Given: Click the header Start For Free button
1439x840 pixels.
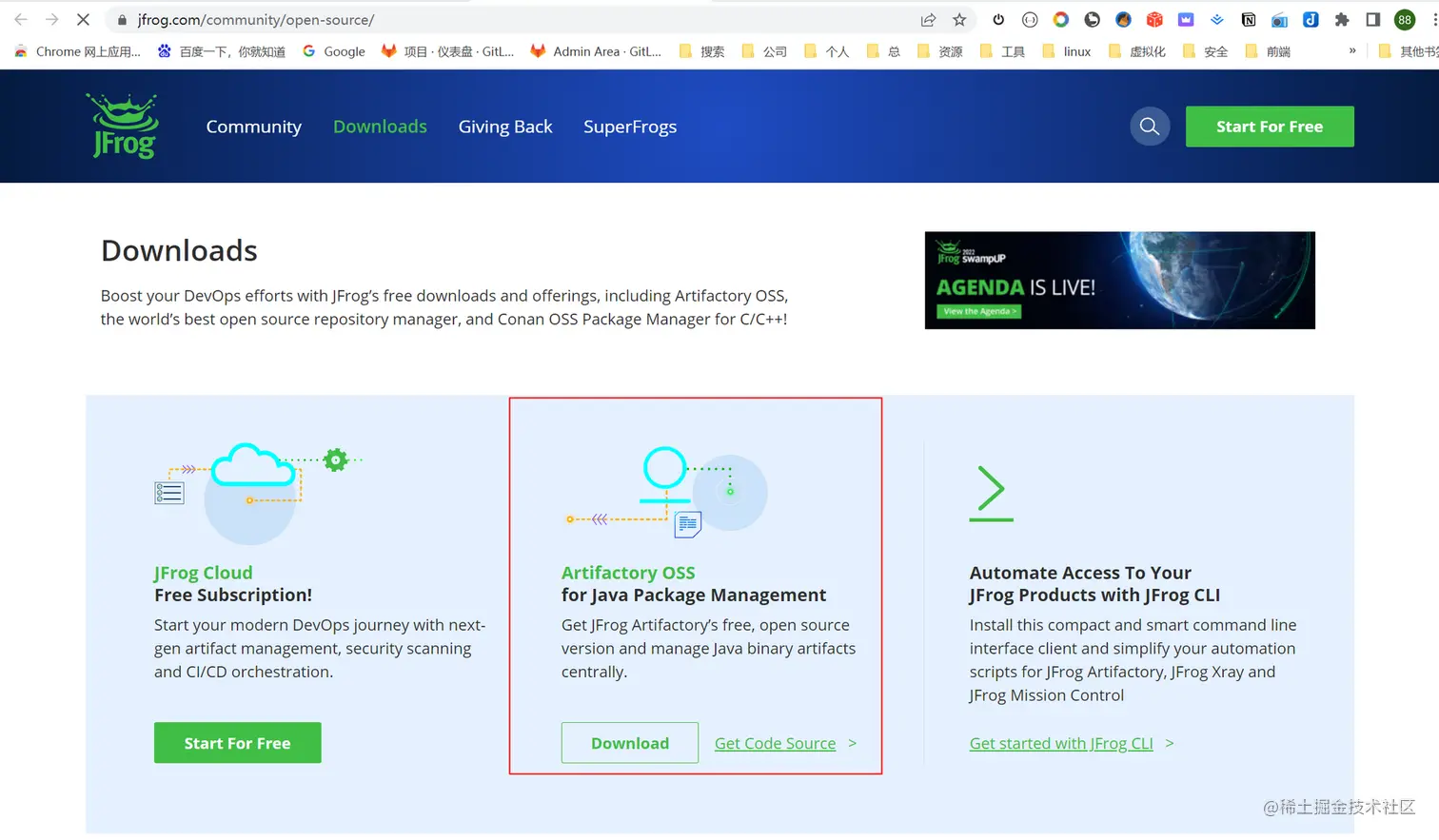Looking at the screenshot, I should click(x=1270, y=127).
